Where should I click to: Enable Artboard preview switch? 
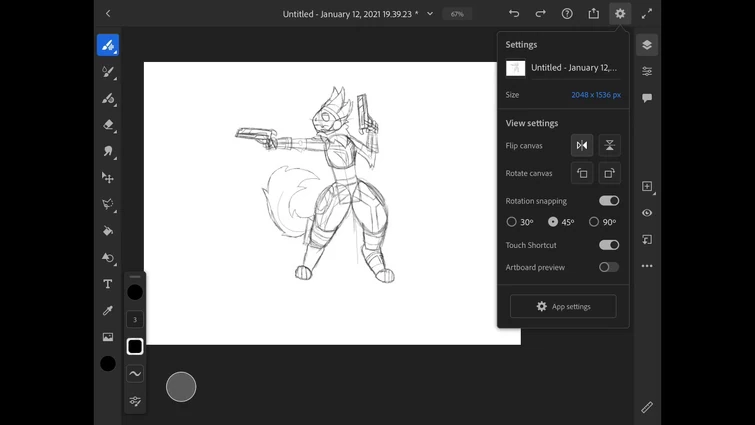click(609, 267)
